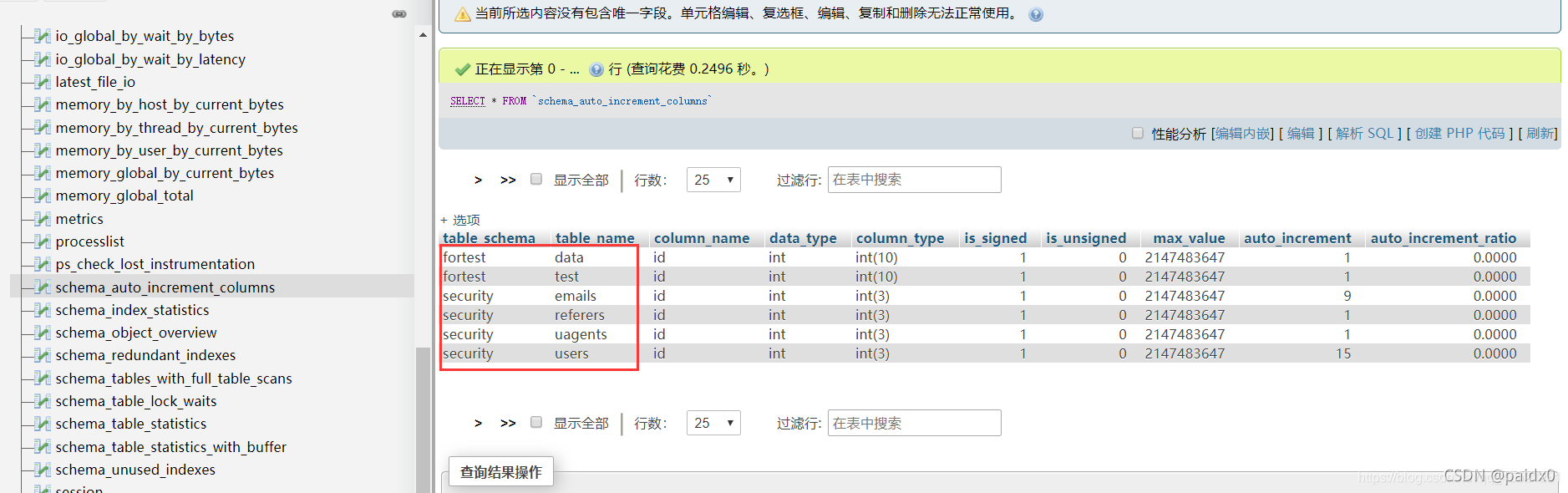Click view icon beside schema_object_overview
Image resolution: width=1568 pixels, height=493 pixels.
coord(43,333)
